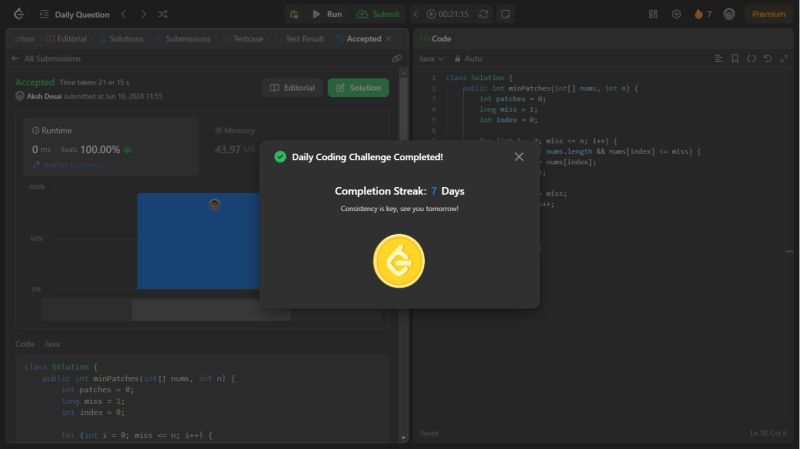Screen dimensions: 800x449
Task: Open the settings gear icon
Action: point(676,14)
